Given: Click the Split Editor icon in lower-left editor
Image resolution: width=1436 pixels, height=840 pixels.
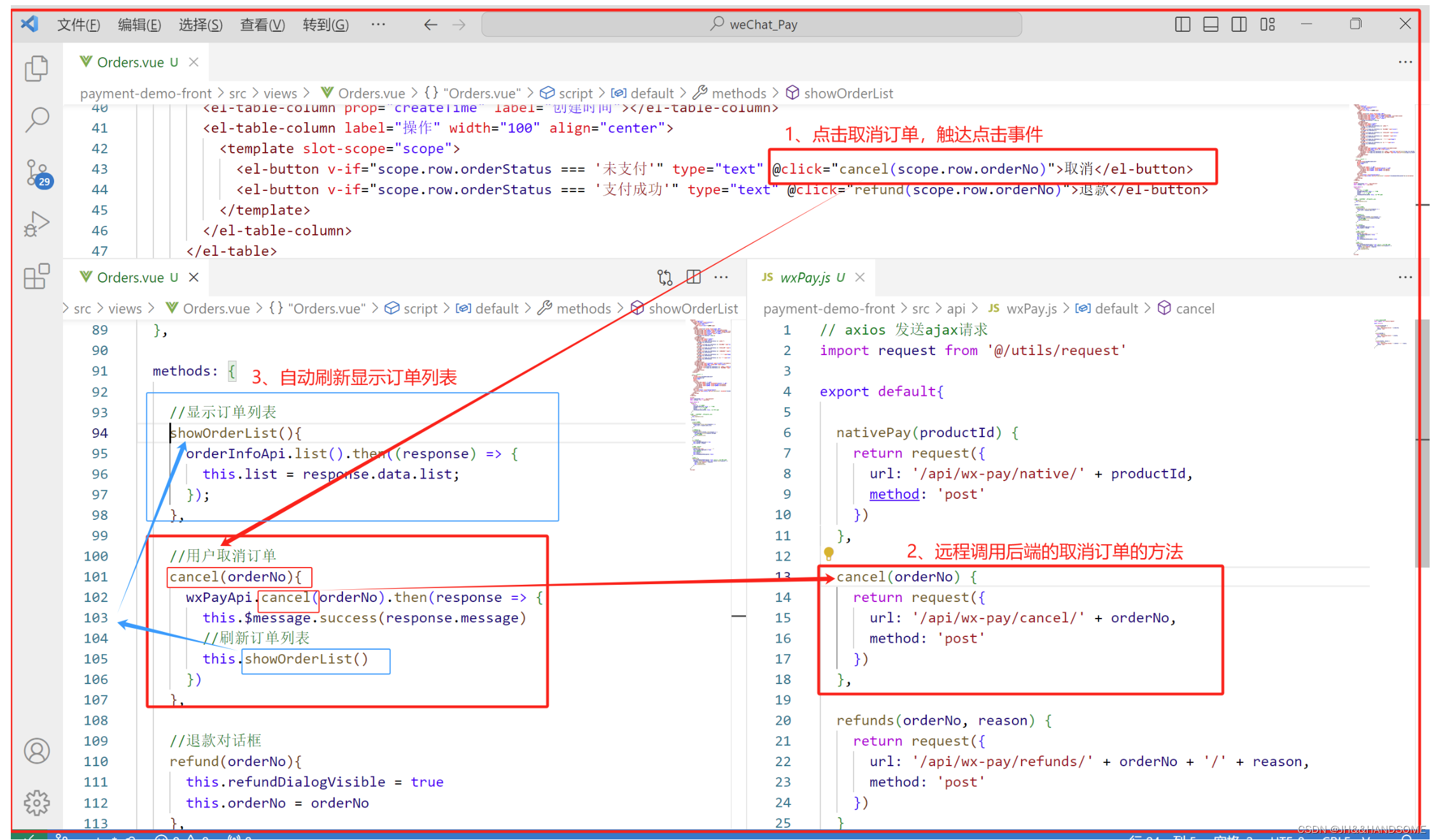Looking at the screenshot, I should (693, 277).
